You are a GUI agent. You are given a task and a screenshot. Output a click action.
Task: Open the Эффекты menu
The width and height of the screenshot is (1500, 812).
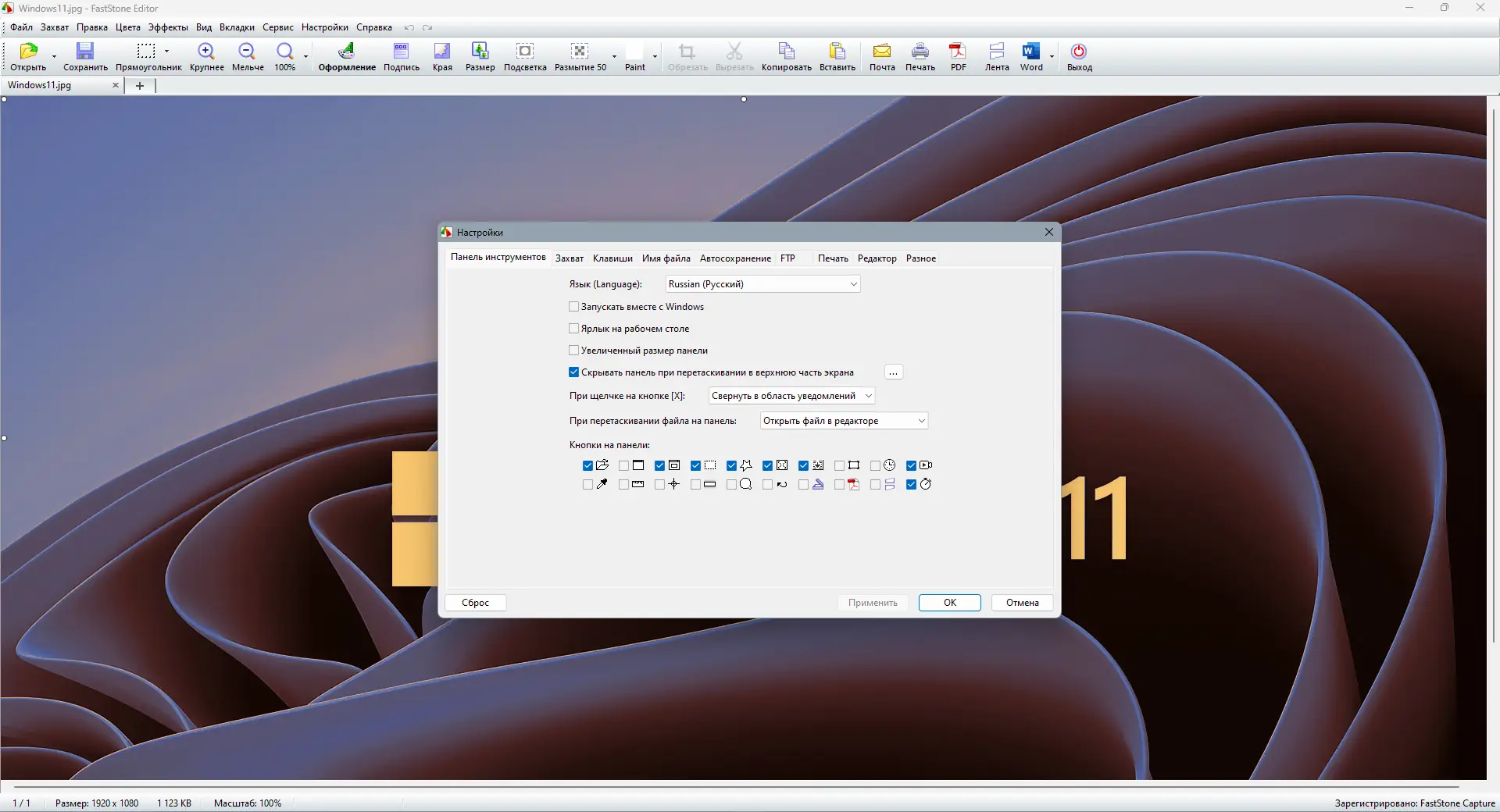click(168, 27)
